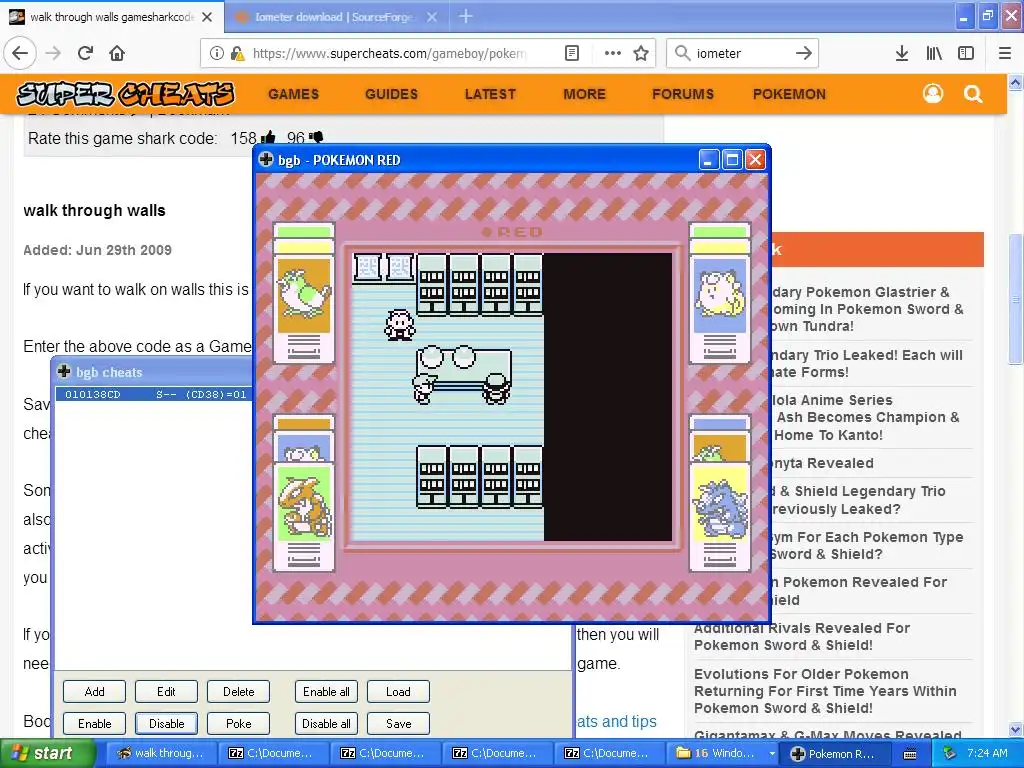Open the library icon
The height and width of the screenshot is (768, 1024).
point(934,54)
